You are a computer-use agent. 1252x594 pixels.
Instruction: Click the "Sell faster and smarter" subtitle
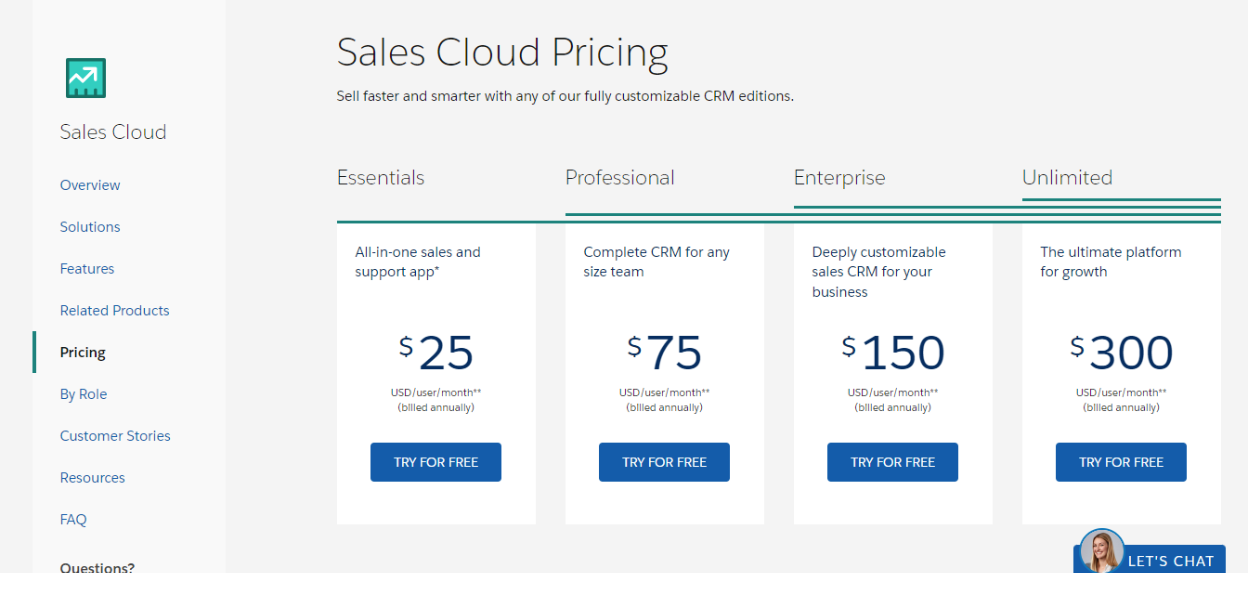point(565,96)
